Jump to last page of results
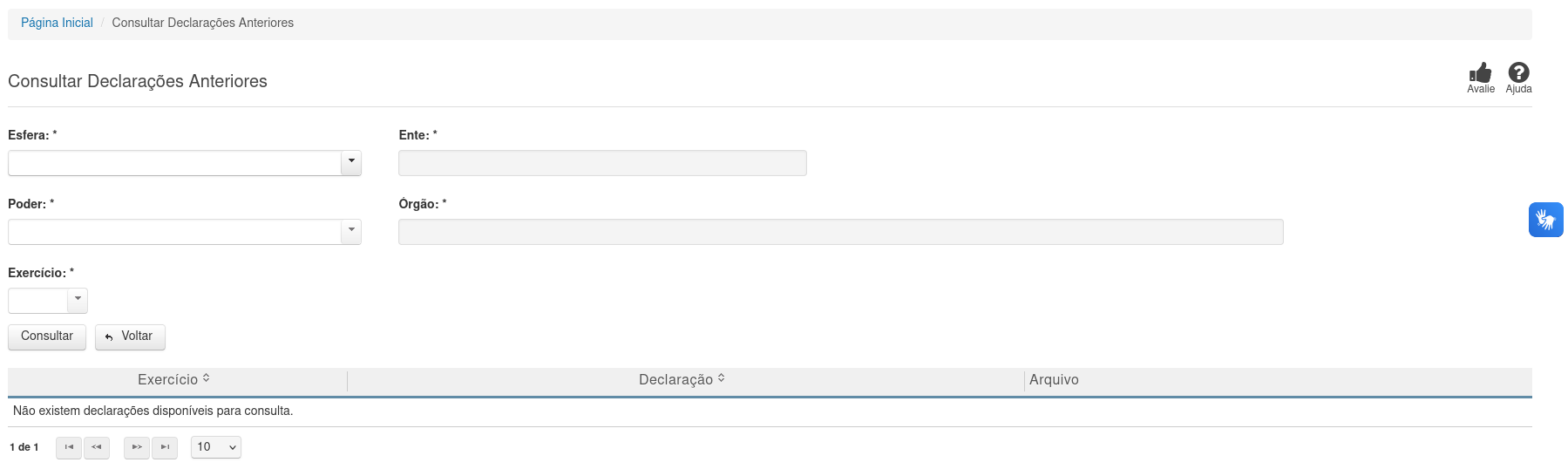The image size is (1568, 476). 165,447
